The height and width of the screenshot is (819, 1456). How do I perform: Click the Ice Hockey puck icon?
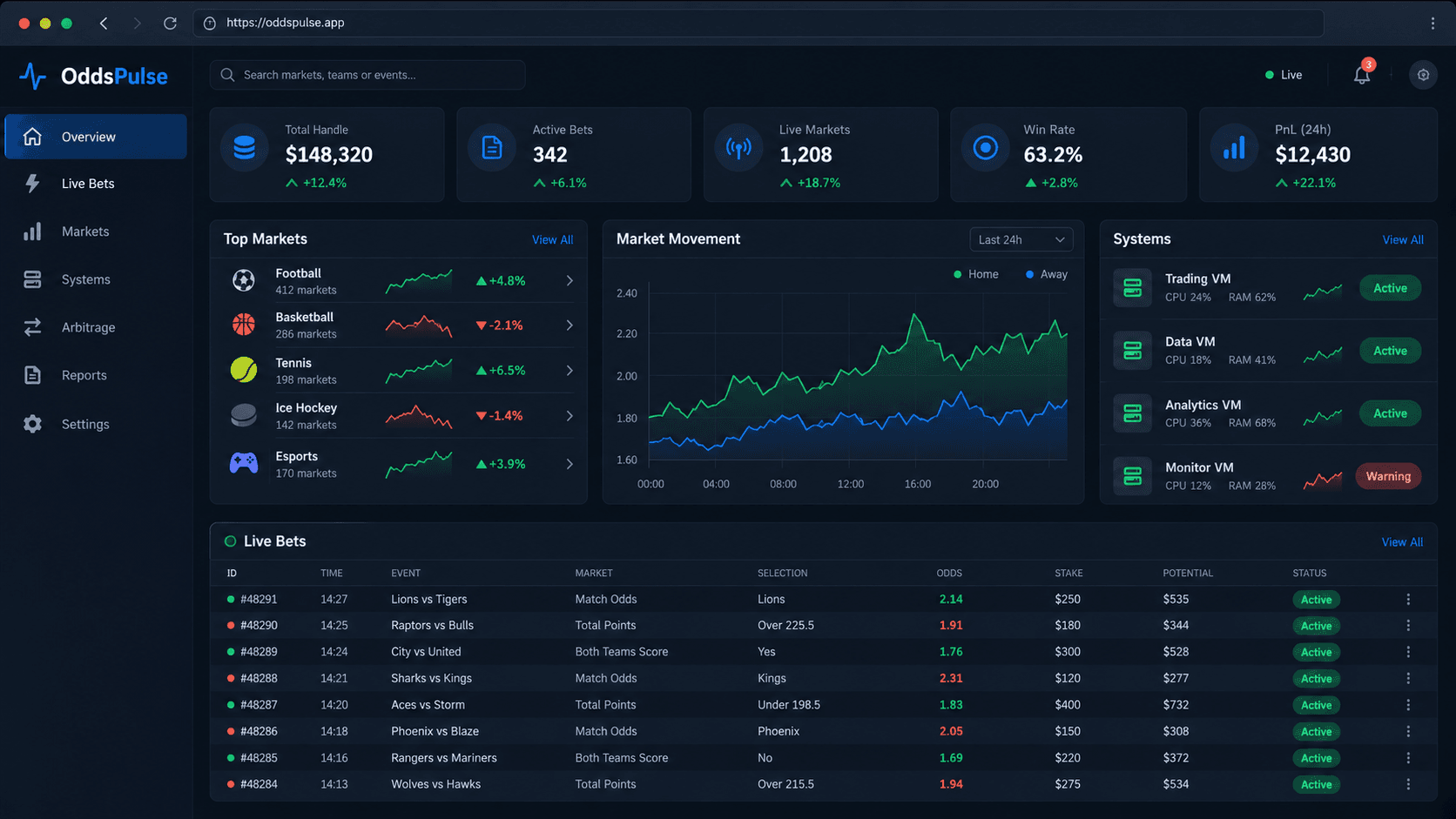(x=244, y=415)
